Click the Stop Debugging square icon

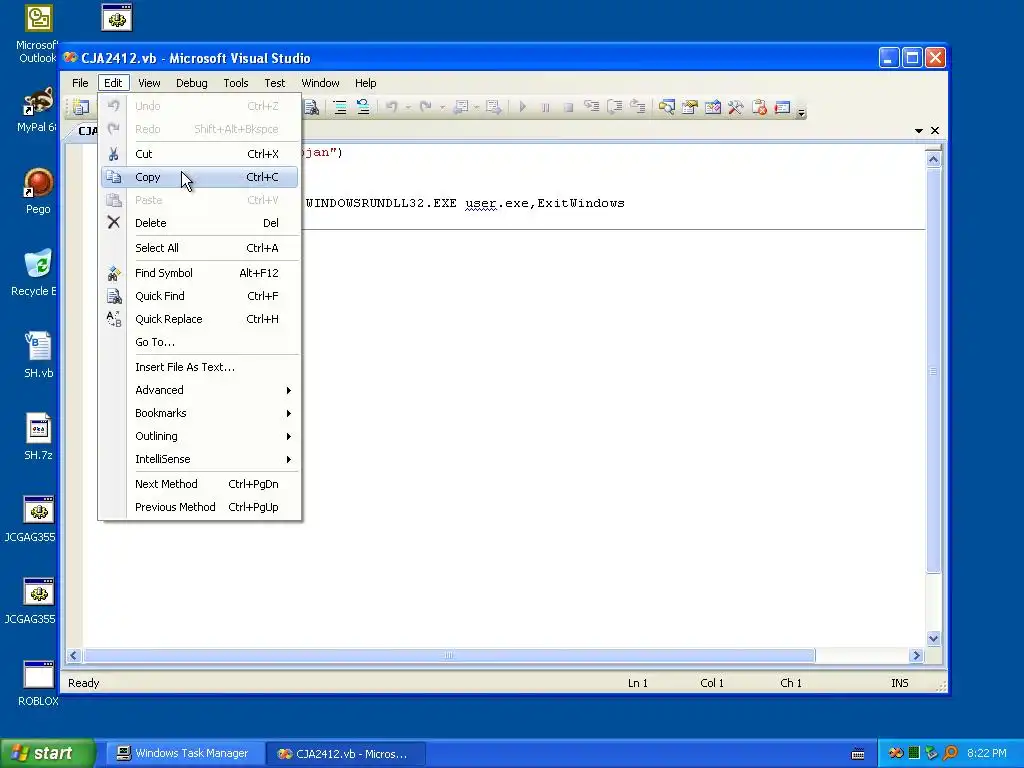click(568, 107)
